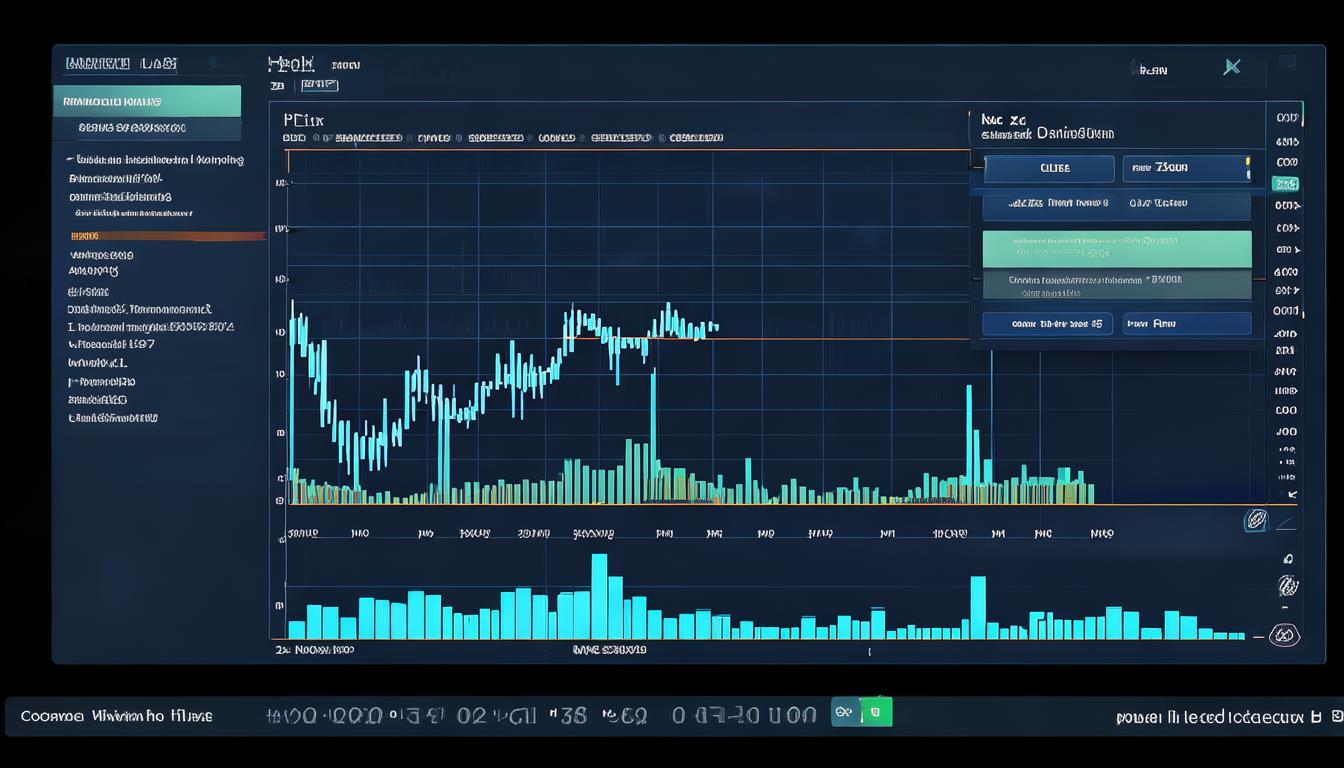1344x768 pixels.
Task: Open the top-left underlined title menu in the sidebar
Action: click(x=120, y=64)
